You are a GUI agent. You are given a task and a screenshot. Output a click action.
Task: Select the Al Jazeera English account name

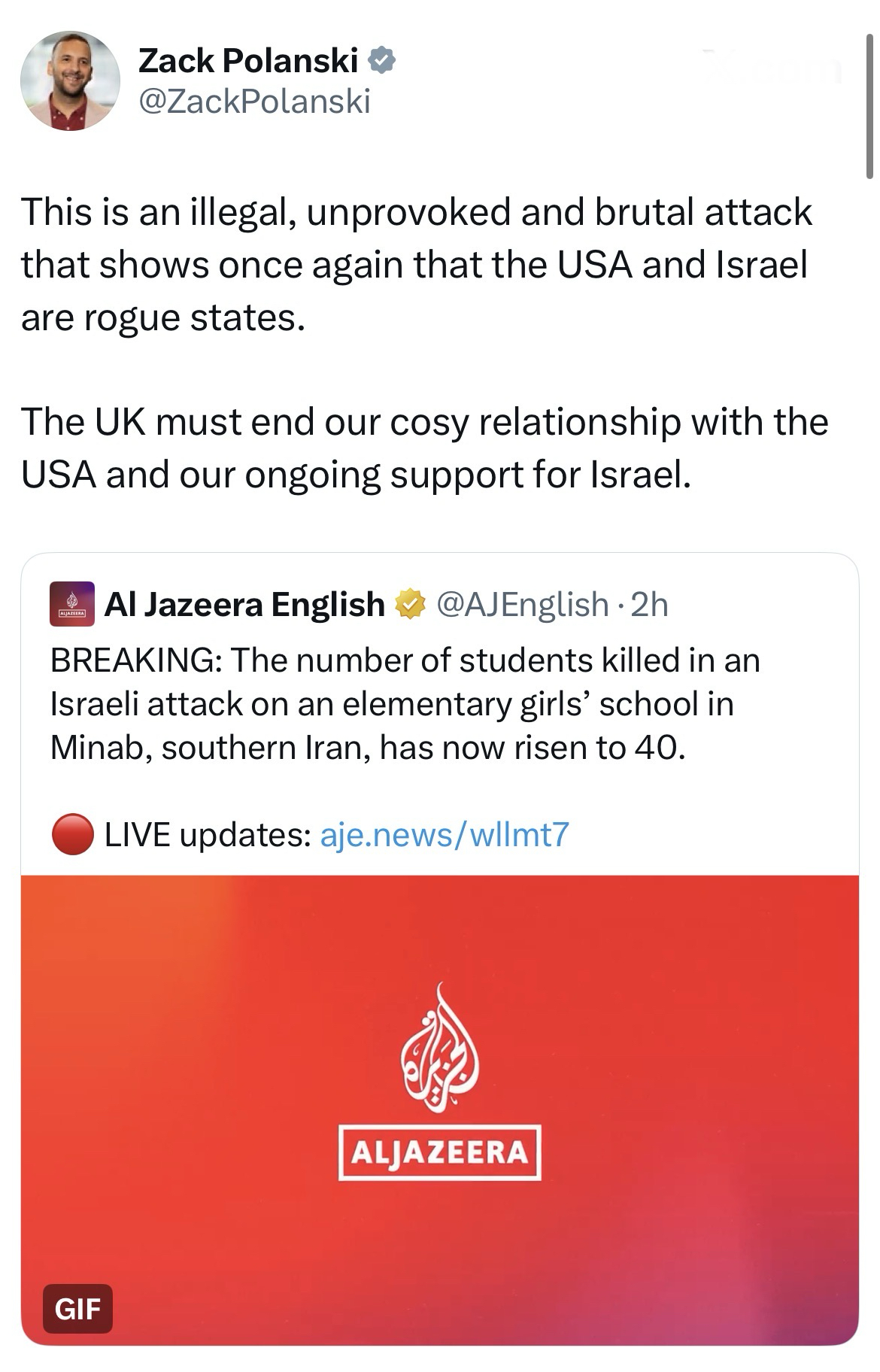(244, 604)
